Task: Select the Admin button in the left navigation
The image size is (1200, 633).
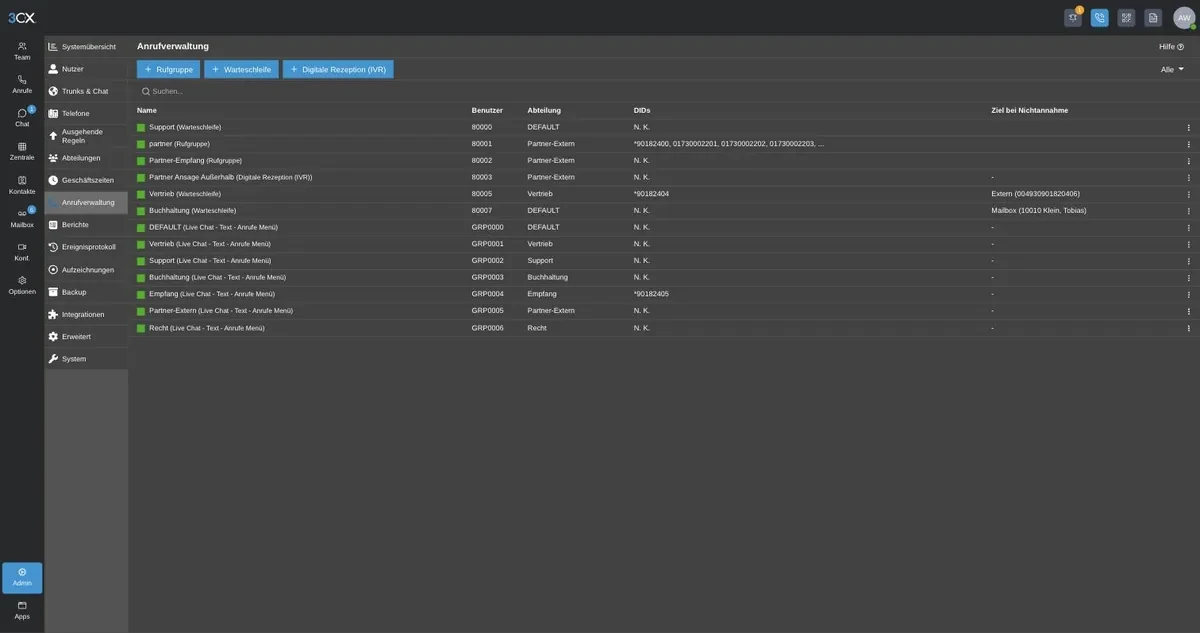Action: coord(22,577)
